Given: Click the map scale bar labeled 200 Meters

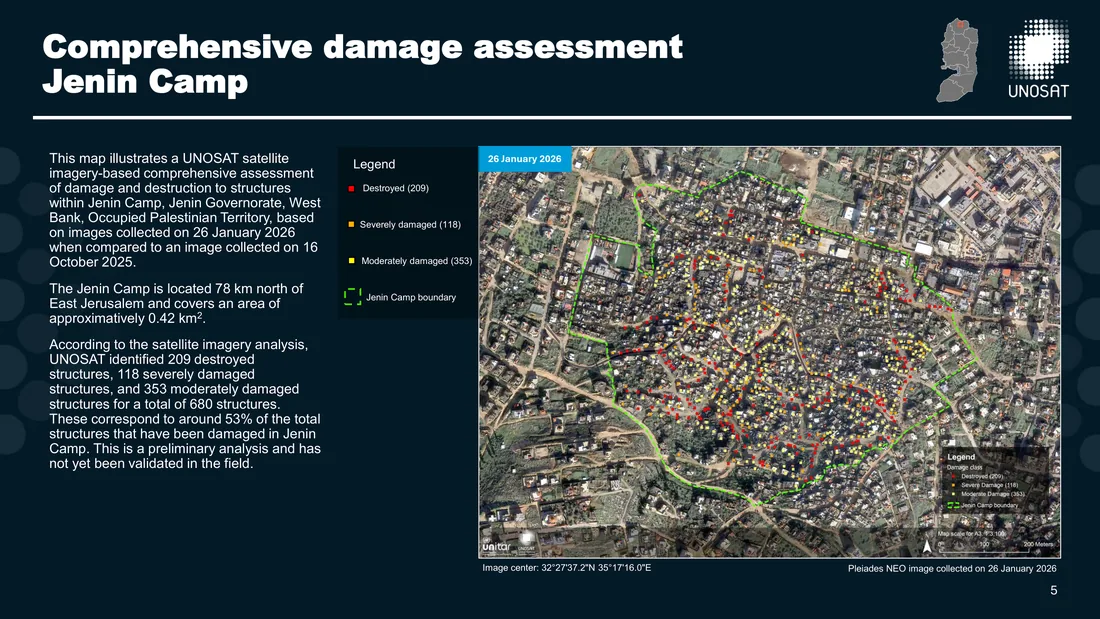Looking at the screenshot, I should point(998,545).
